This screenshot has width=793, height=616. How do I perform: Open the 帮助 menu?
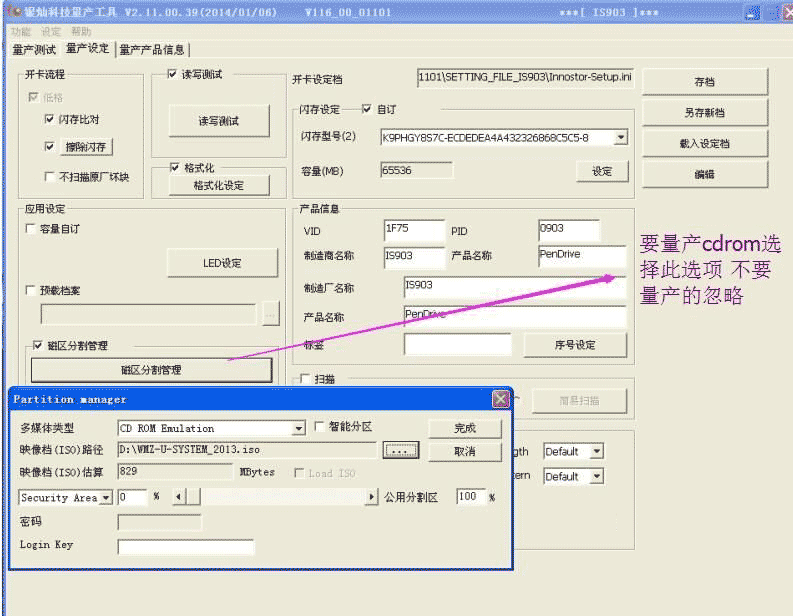[81, 31]
